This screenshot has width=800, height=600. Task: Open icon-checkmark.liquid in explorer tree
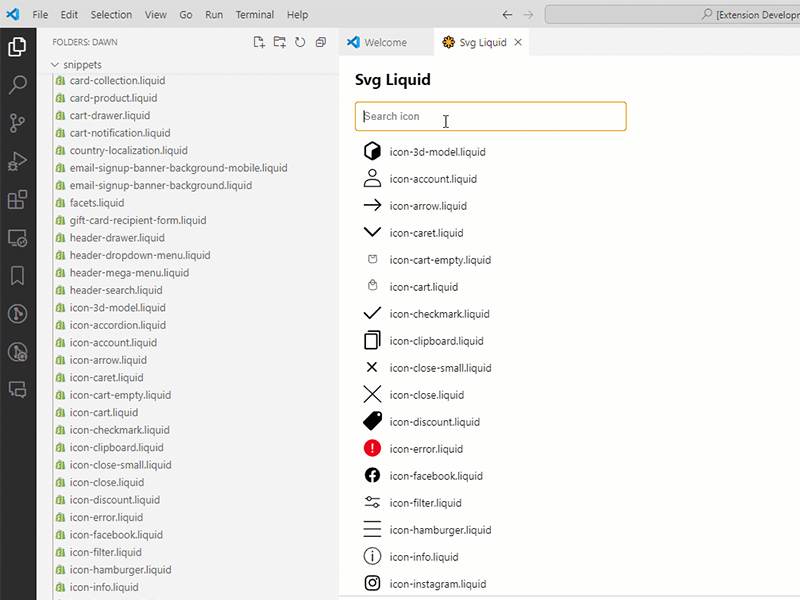tap(119, 430)
